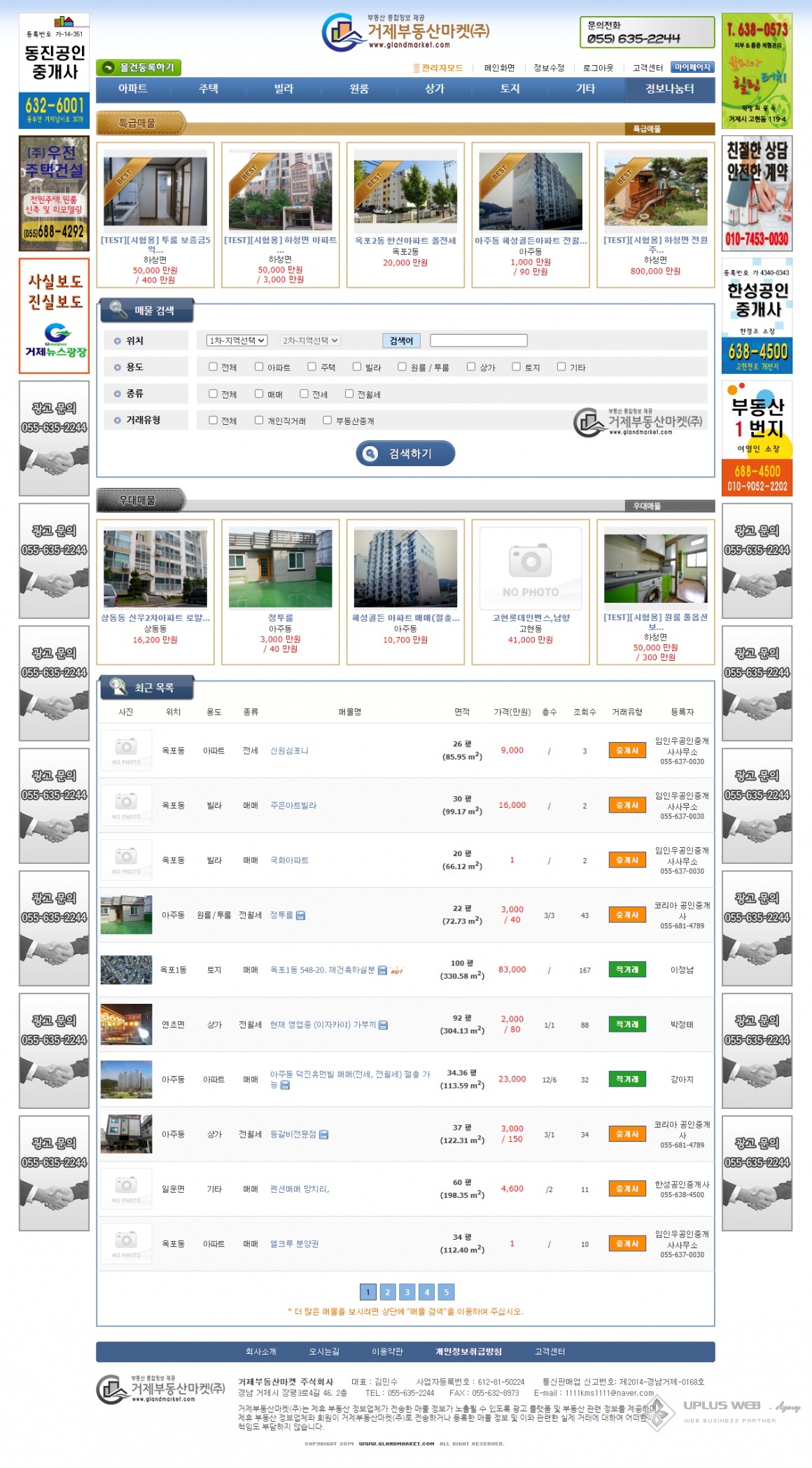Open the 신원심포니 listing
812x1468 pixels.
click(x=289, y=750)
